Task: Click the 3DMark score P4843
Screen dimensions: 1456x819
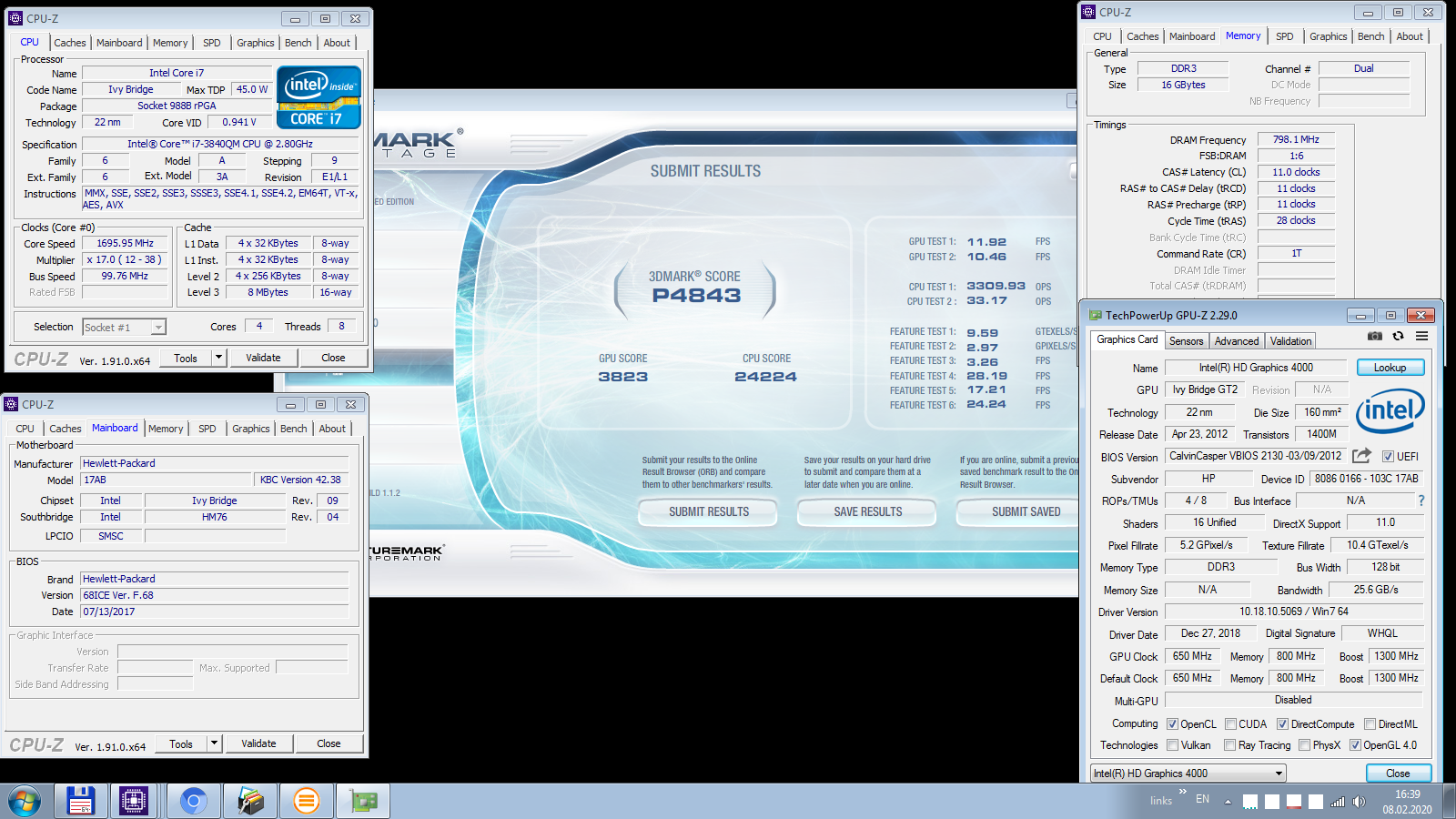Action: (696, 295)
